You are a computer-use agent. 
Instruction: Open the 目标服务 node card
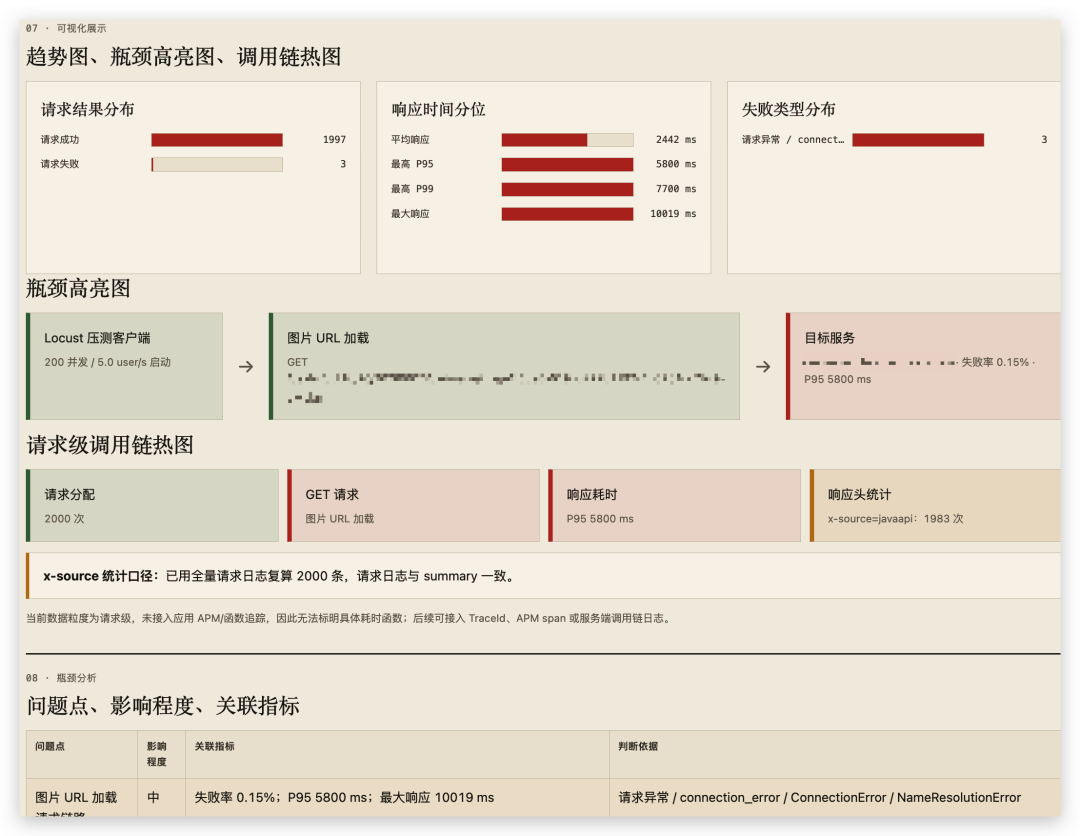coord(923,366)
